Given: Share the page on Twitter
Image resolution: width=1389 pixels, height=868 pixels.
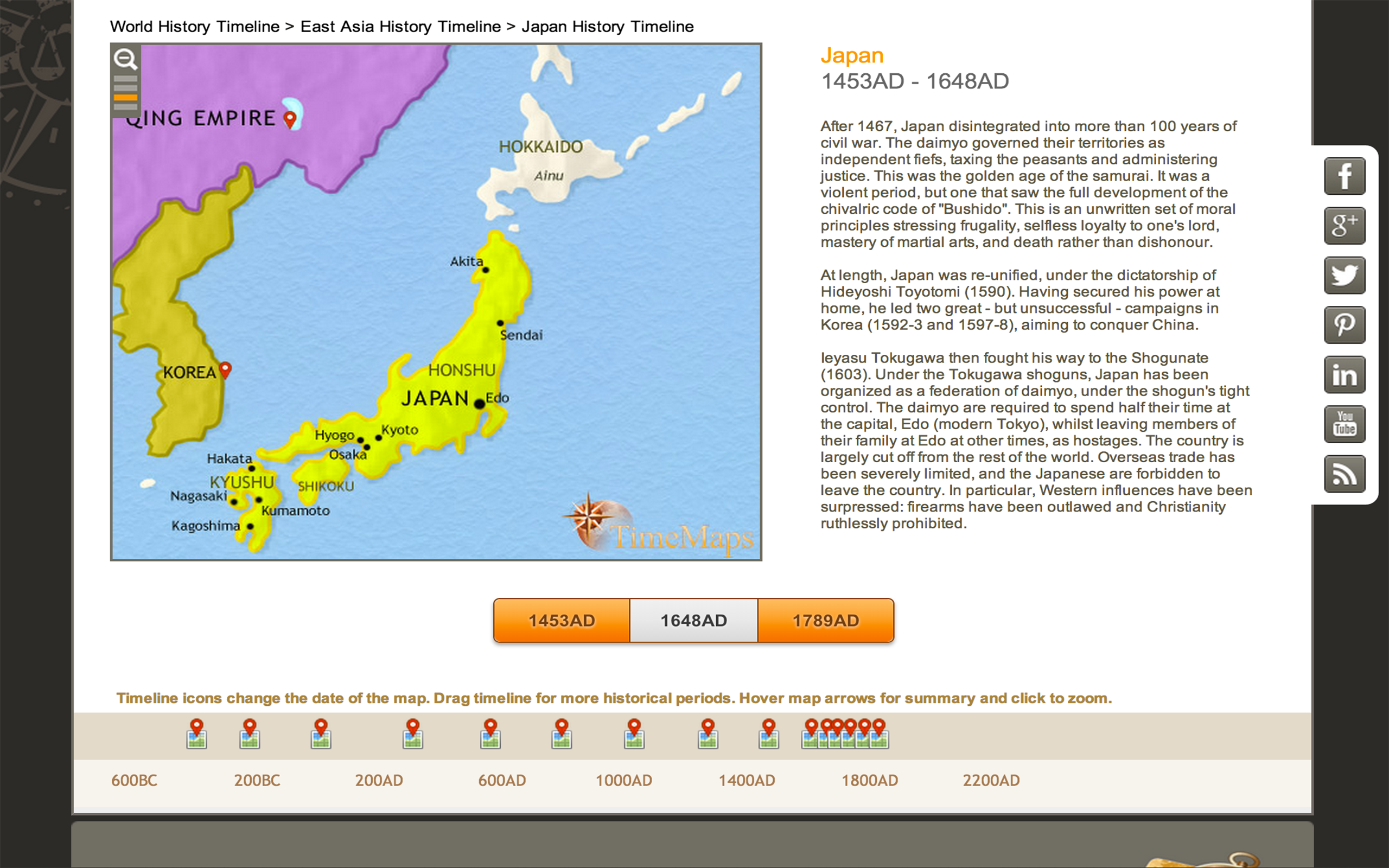Looking at the screenshot, I should tap(1344, 275).
